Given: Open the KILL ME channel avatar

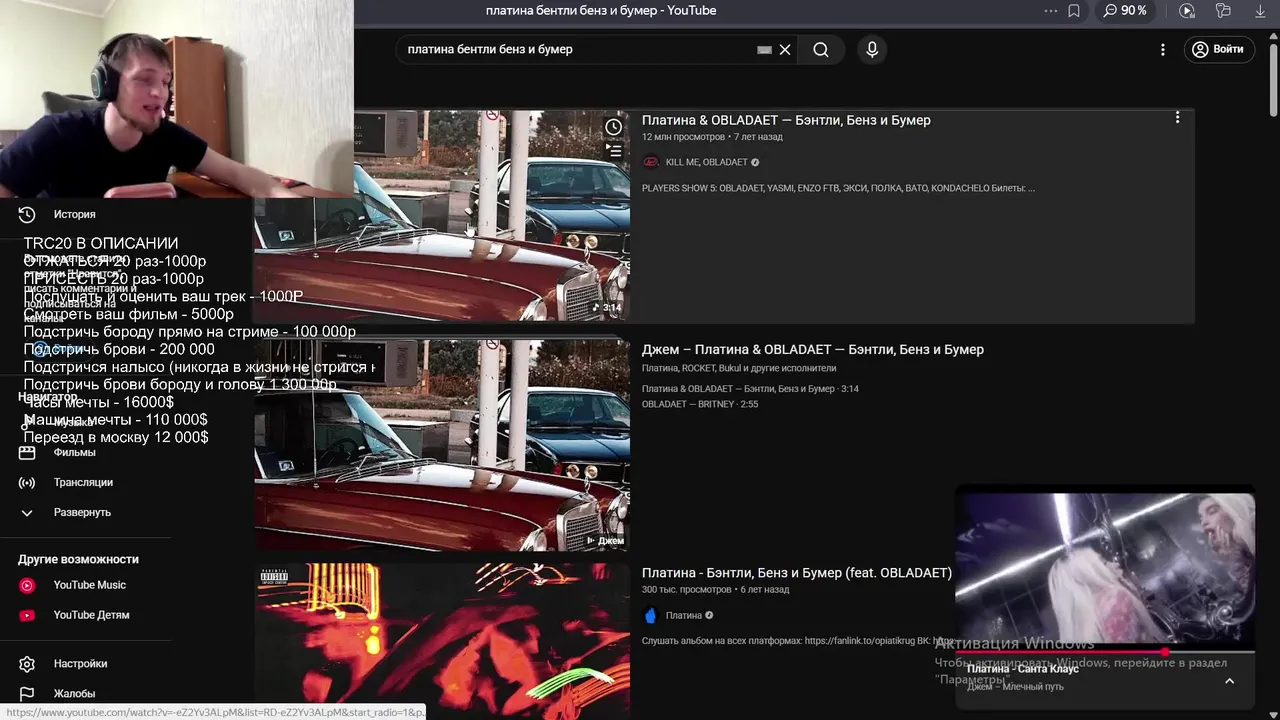Looking at the screenshot, I should [651, 162].
